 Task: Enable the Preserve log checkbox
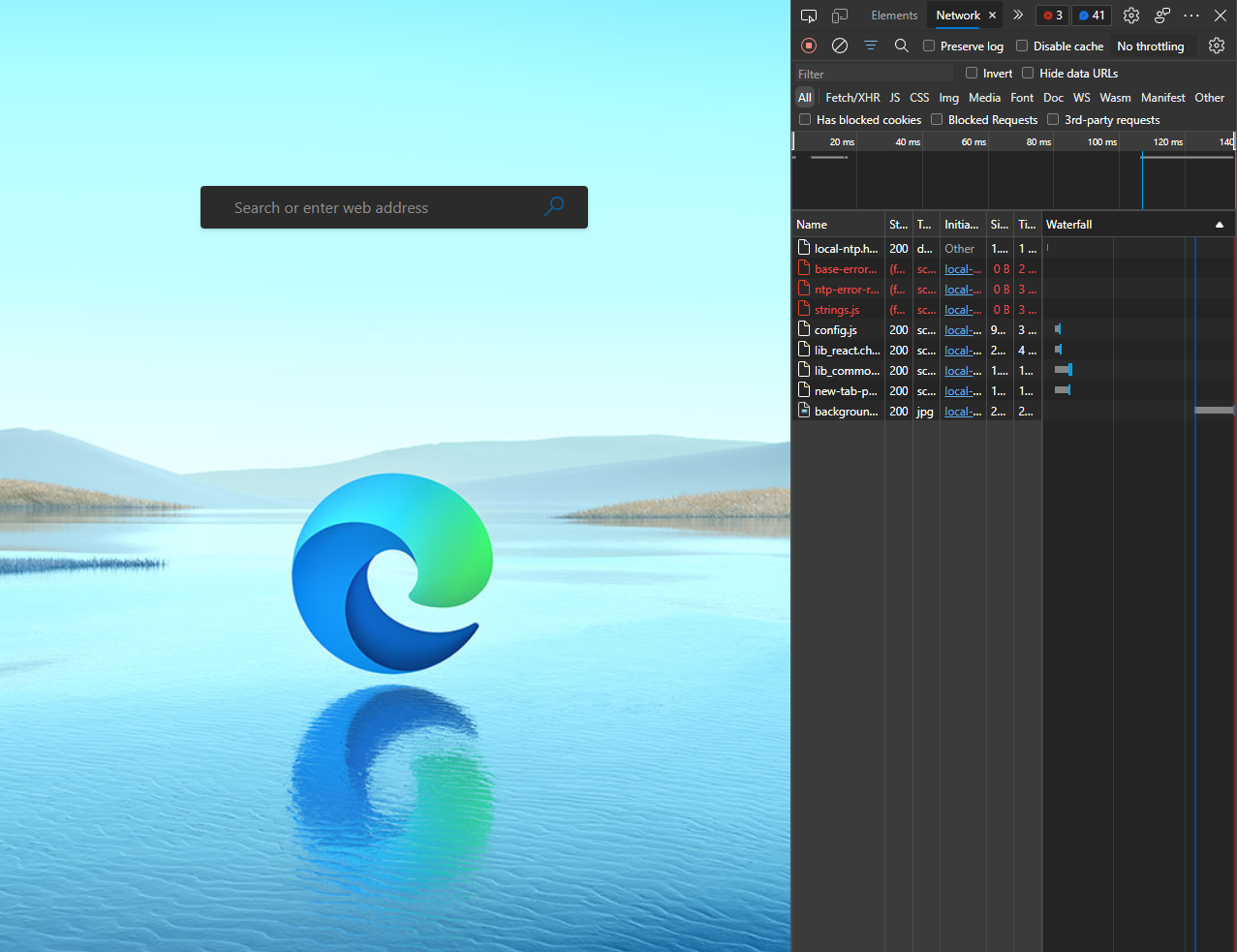[x=929, y=46]
